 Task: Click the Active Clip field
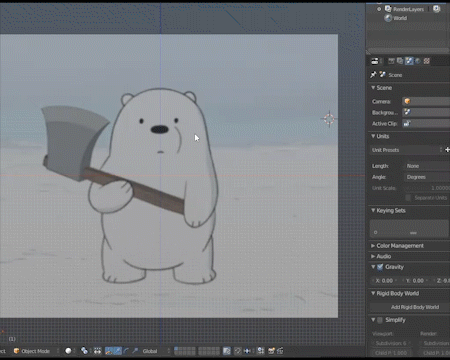pyautogui.click(x=426, y=123)
